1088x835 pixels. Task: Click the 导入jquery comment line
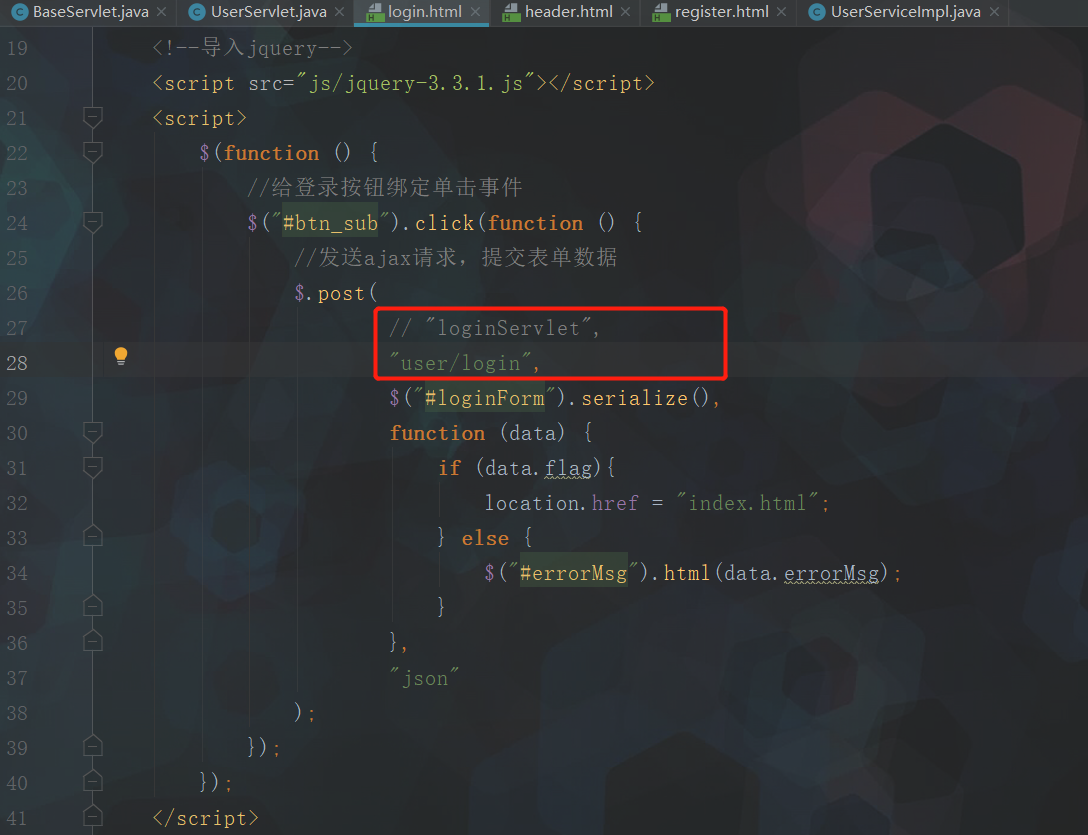click(x=252, y=48)
